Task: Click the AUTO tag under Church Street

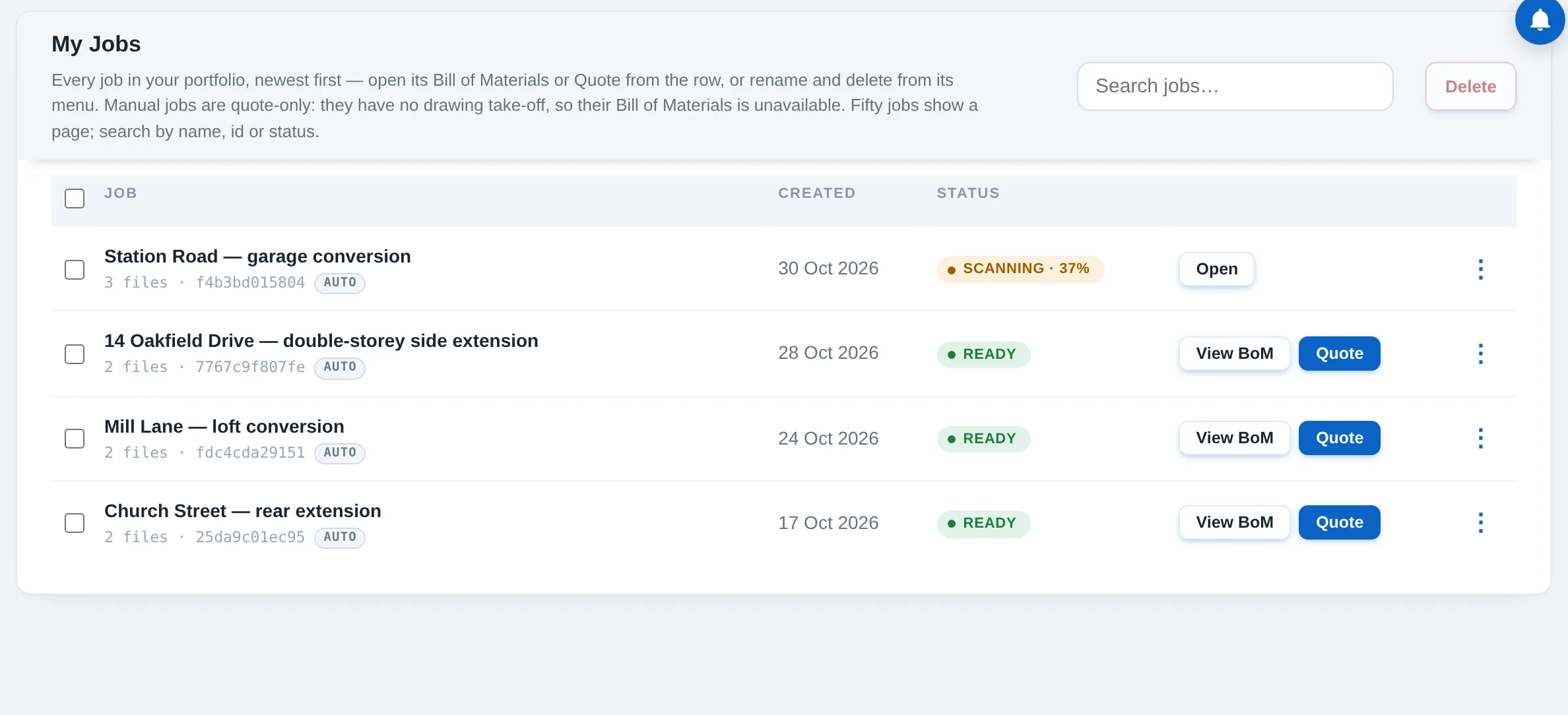Action: pos(340,538)
